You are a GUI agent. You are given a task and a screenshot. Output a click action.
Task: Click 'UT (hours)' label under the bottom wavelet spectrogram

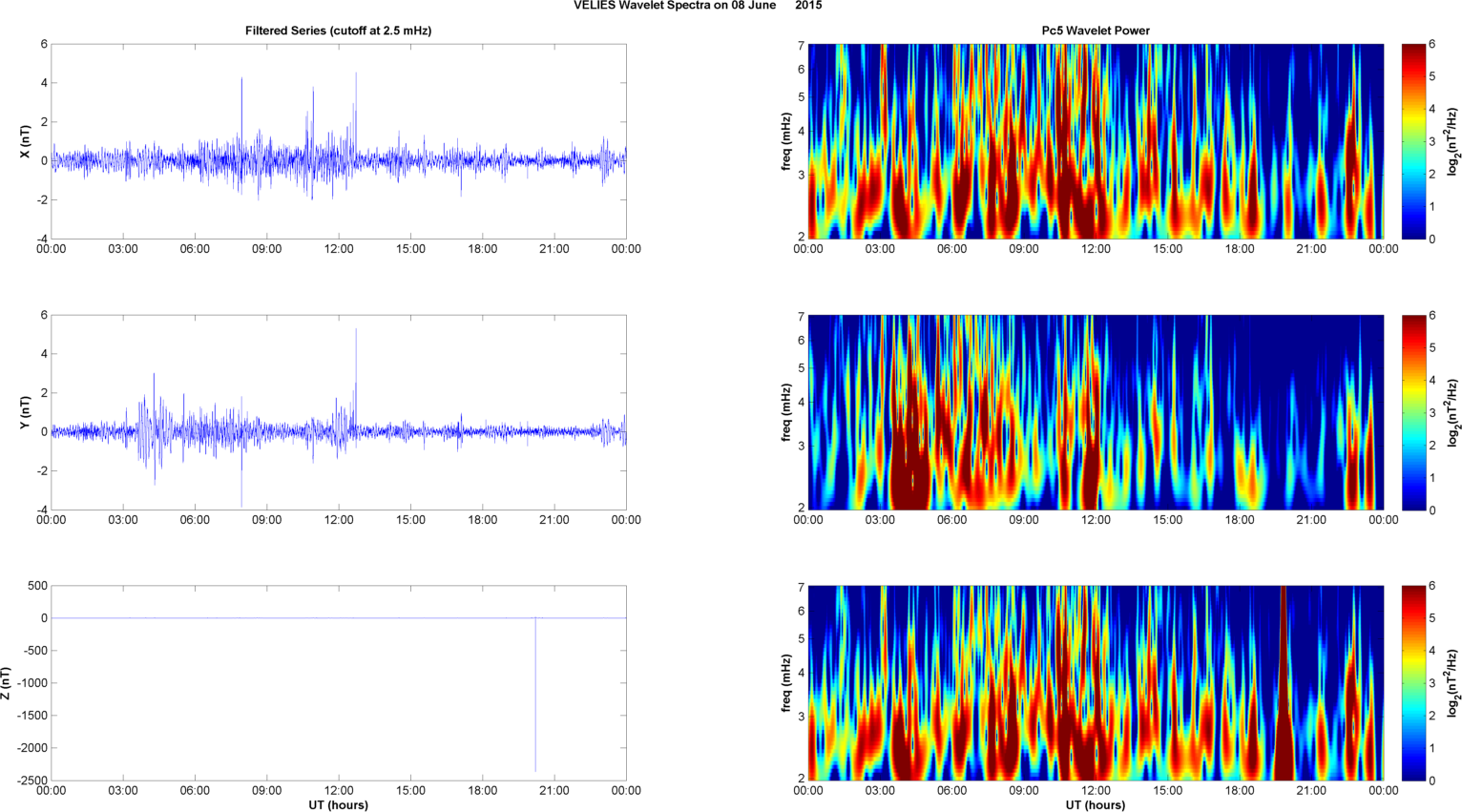(1096, 805)
